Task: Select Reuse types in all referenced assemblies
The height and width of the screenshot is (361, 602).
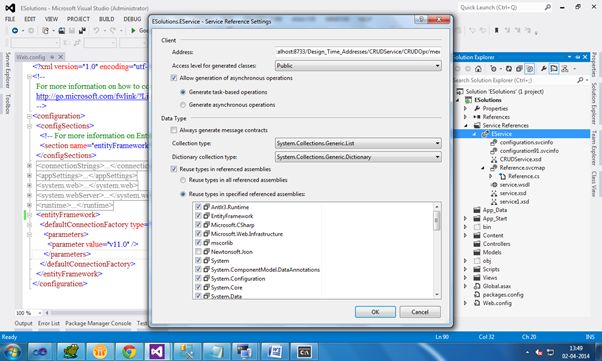Action: click(x=183, y=180)
